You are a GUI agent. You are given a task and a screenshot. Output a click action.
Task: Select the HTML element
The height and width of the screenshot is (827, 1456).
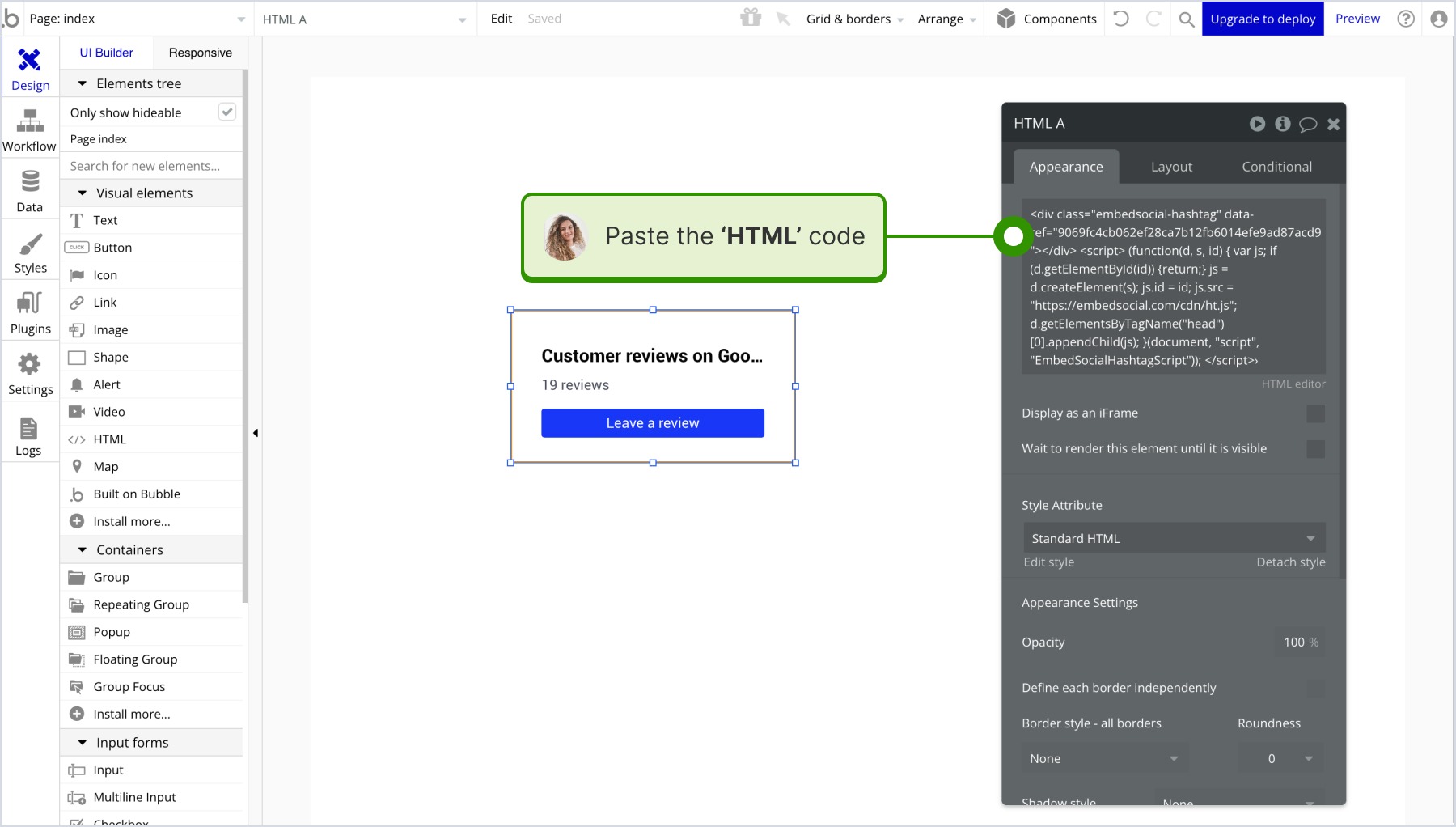click(x=151, y=439)
